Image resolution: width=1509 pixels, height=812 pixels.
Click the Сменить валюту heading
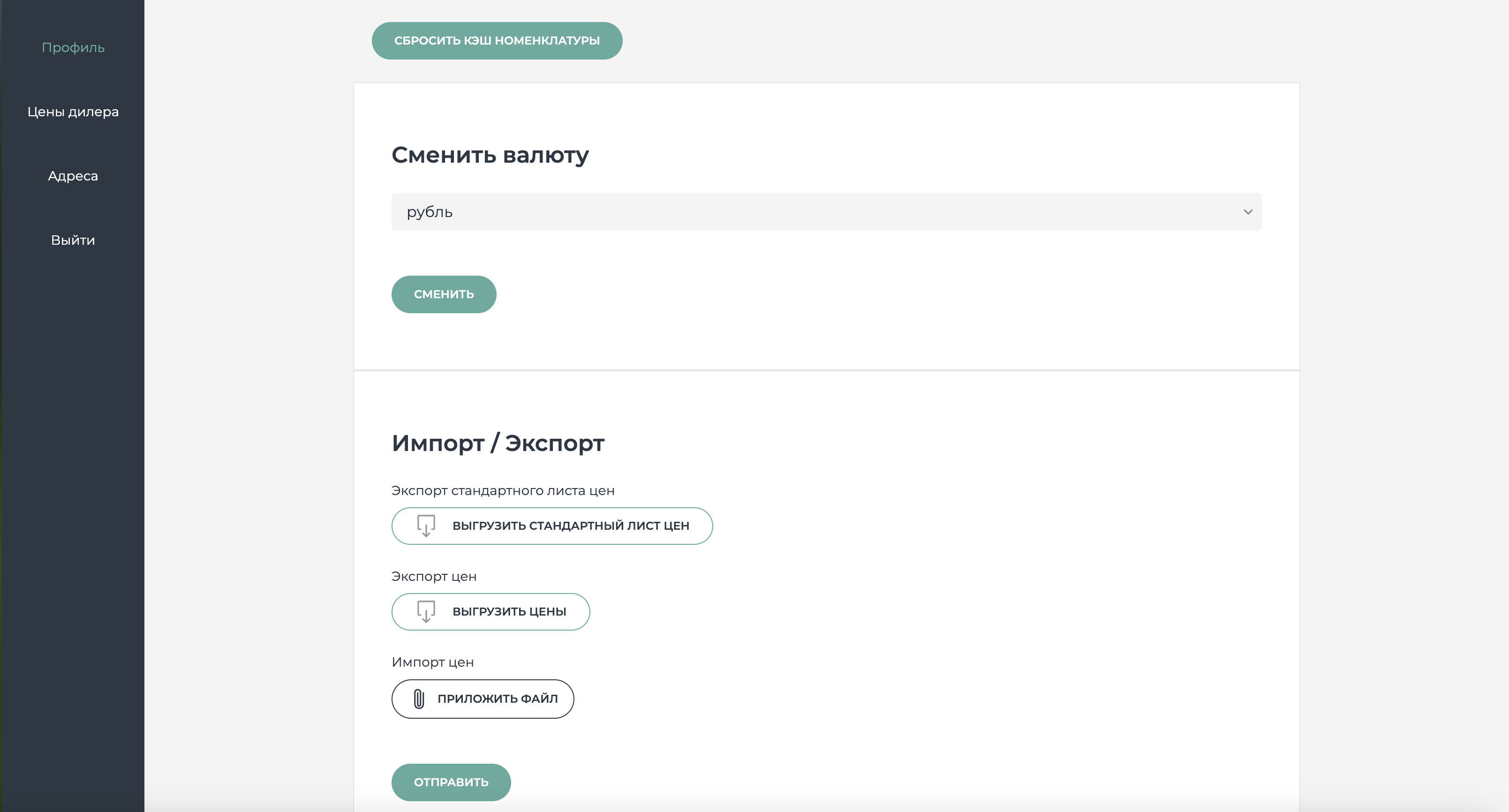(490, 155)
